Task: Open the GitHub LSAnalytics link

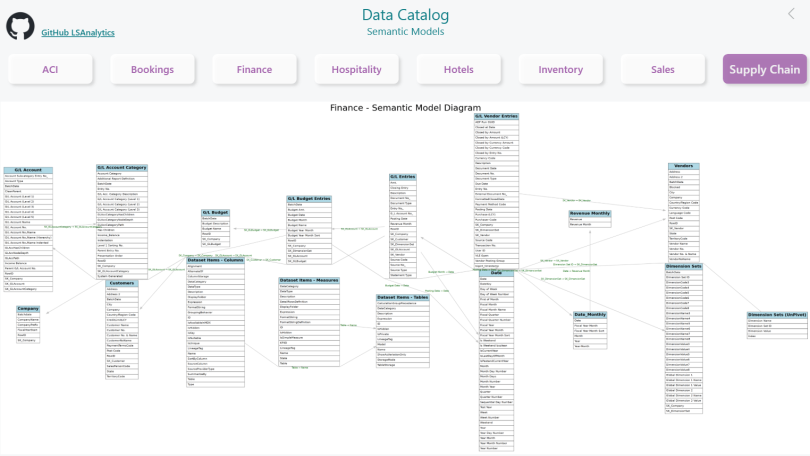Action: pos(78,33)
